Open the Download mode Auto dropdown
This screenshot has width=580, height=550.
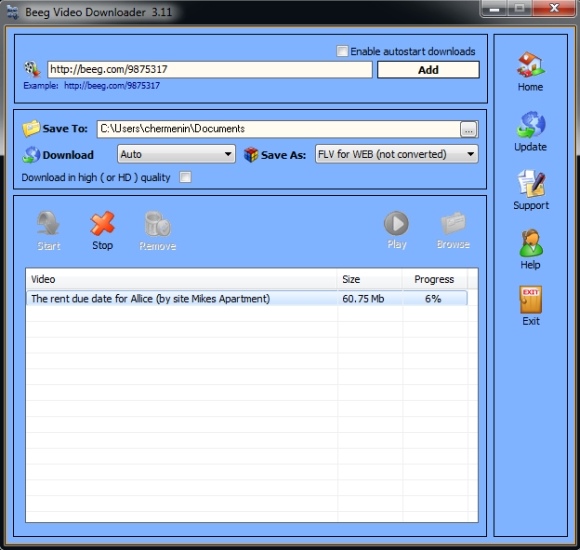click(x=176, y=154)
